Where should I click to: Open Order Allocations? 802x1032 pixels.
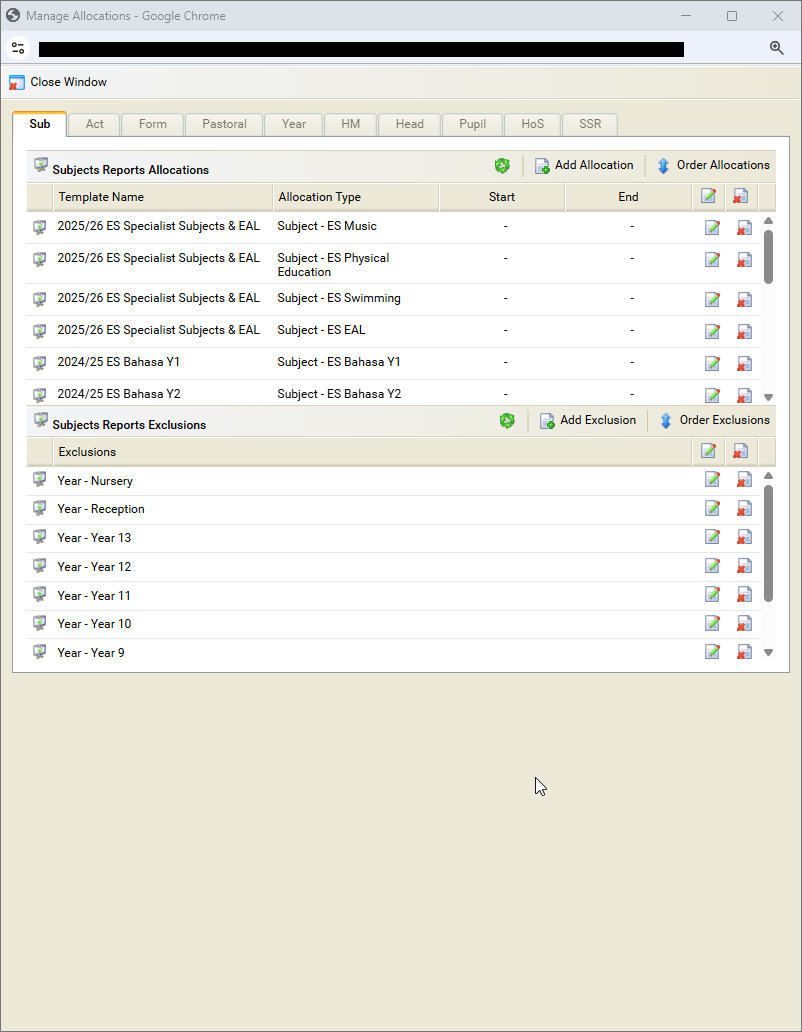[713, 166]
